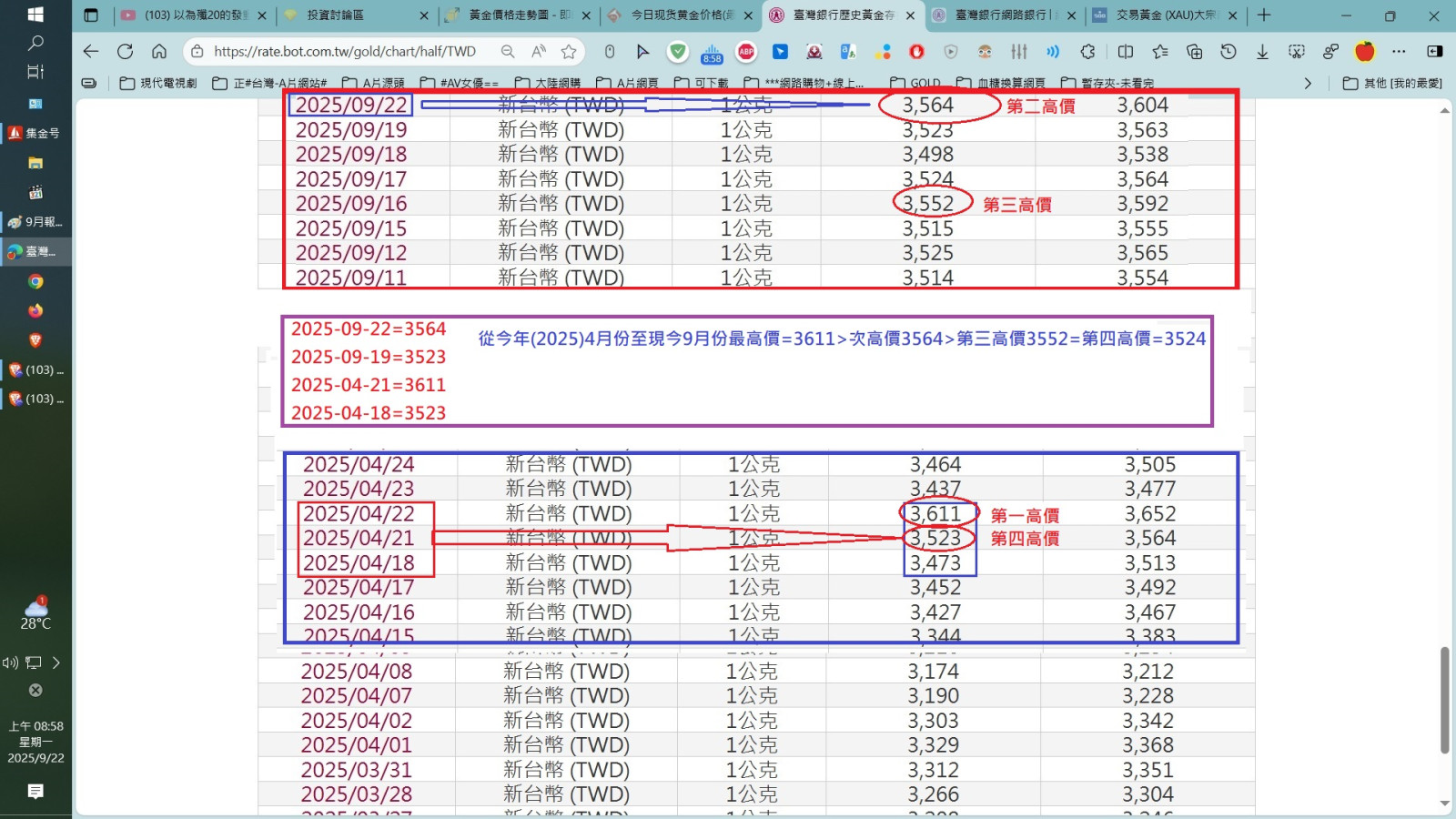Add this page to favorites (star)

coord(569,52)
